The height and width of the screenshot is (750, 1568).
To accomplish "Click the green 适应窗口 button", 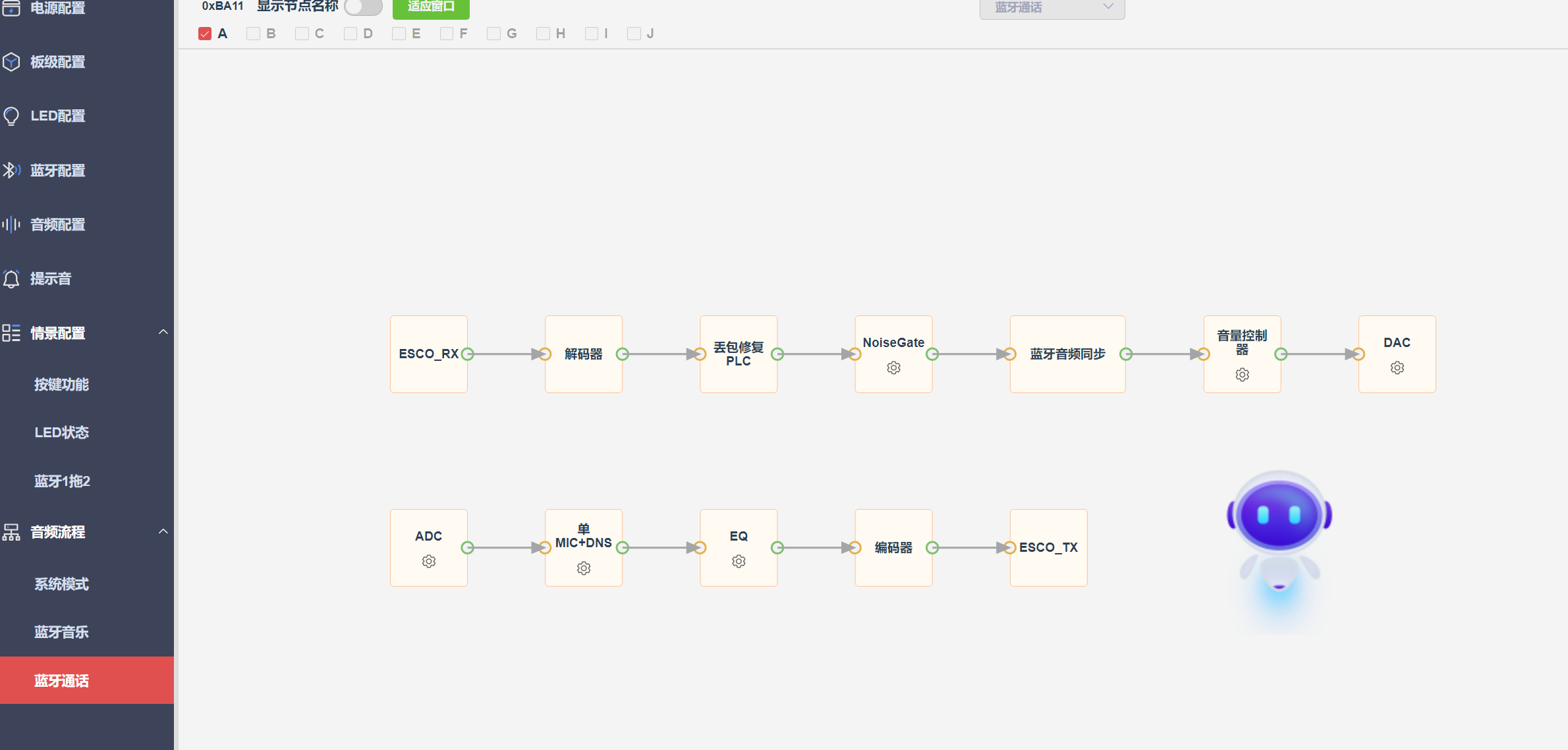I will (431, 8).
